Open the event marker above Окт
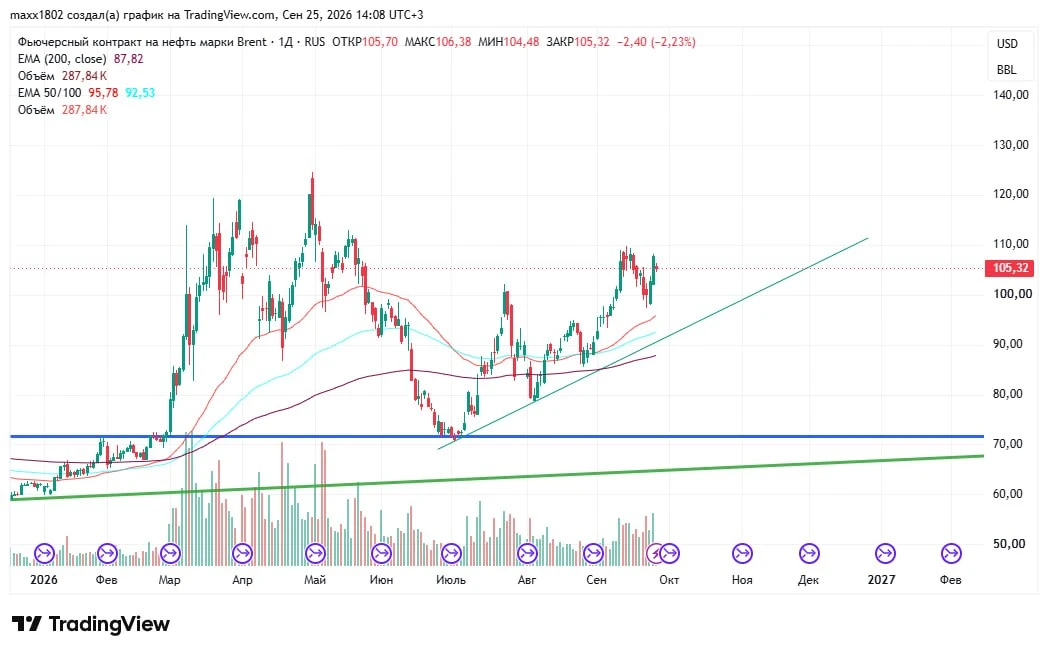Screen dimensions: 1048x654 point(669,554)
